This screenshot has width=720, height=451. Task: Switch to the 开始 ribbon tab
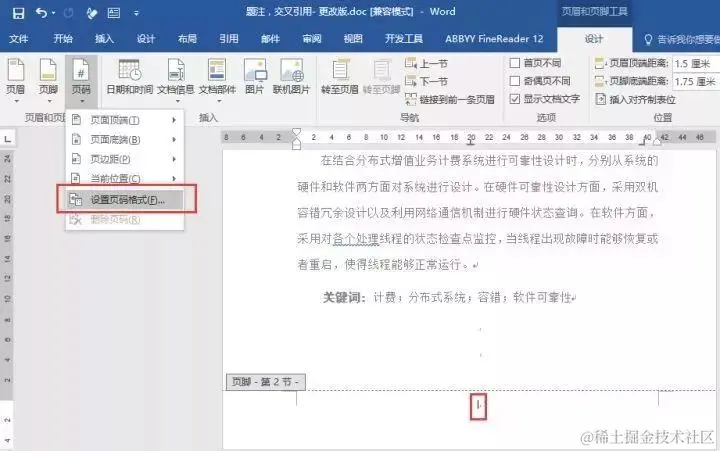click(63, 39)
